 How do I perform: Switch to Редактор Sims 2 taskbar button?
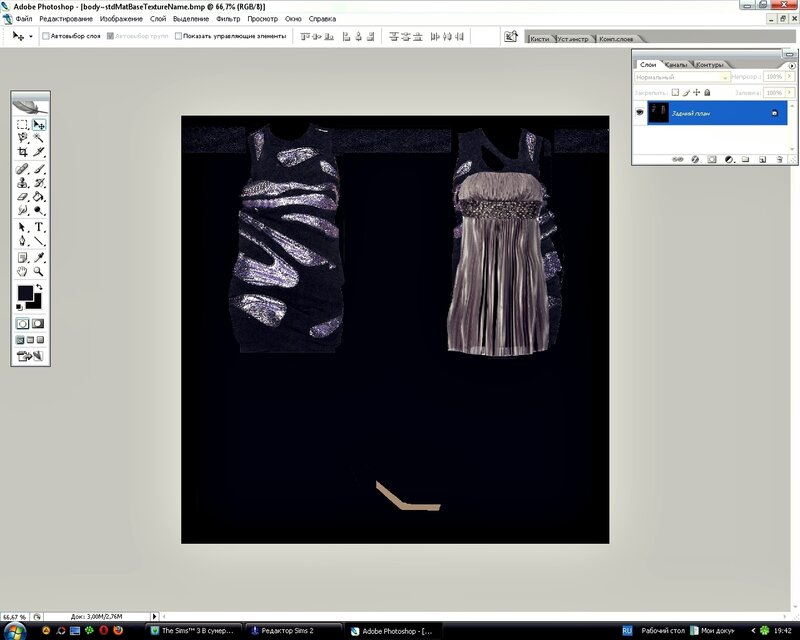[293, 631]
